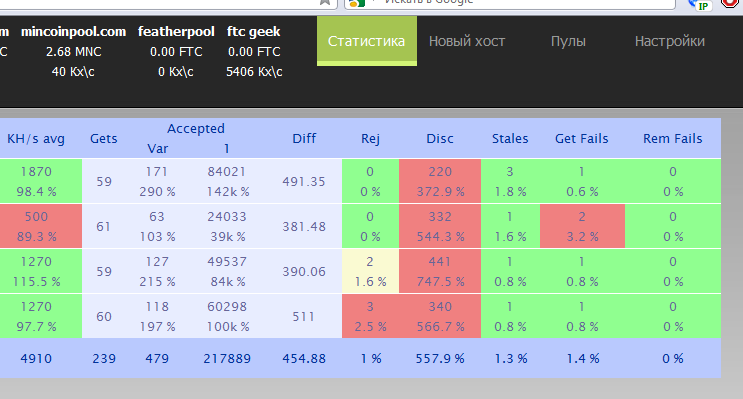Screen dimensions: 743x399
Task: Select the mincoinpool.com pool header
Action: tap(73, 32)
